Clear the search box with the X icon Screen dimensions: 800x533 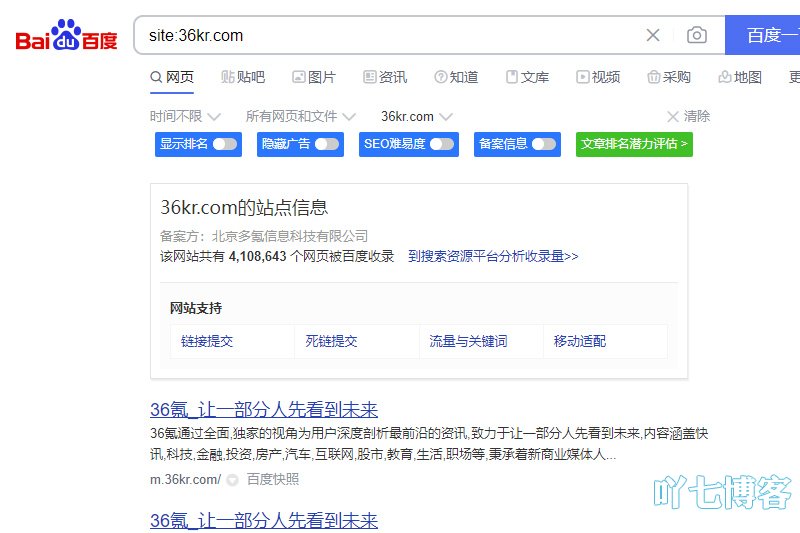click(x=653, y=35)
